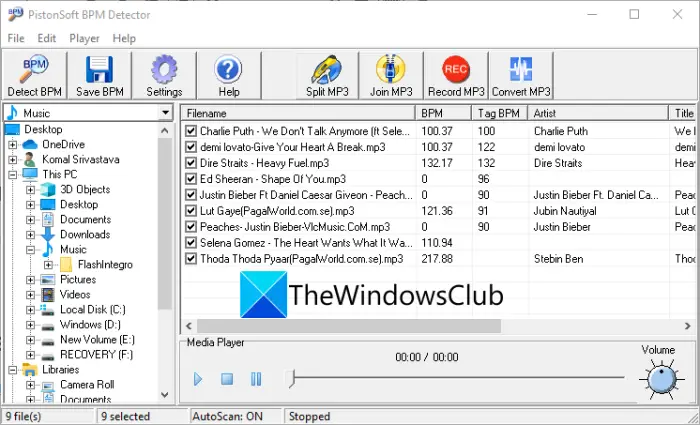
Task: Select Downloads folder arrow icon
Action: pyautogui.click(x=48, y=234)
